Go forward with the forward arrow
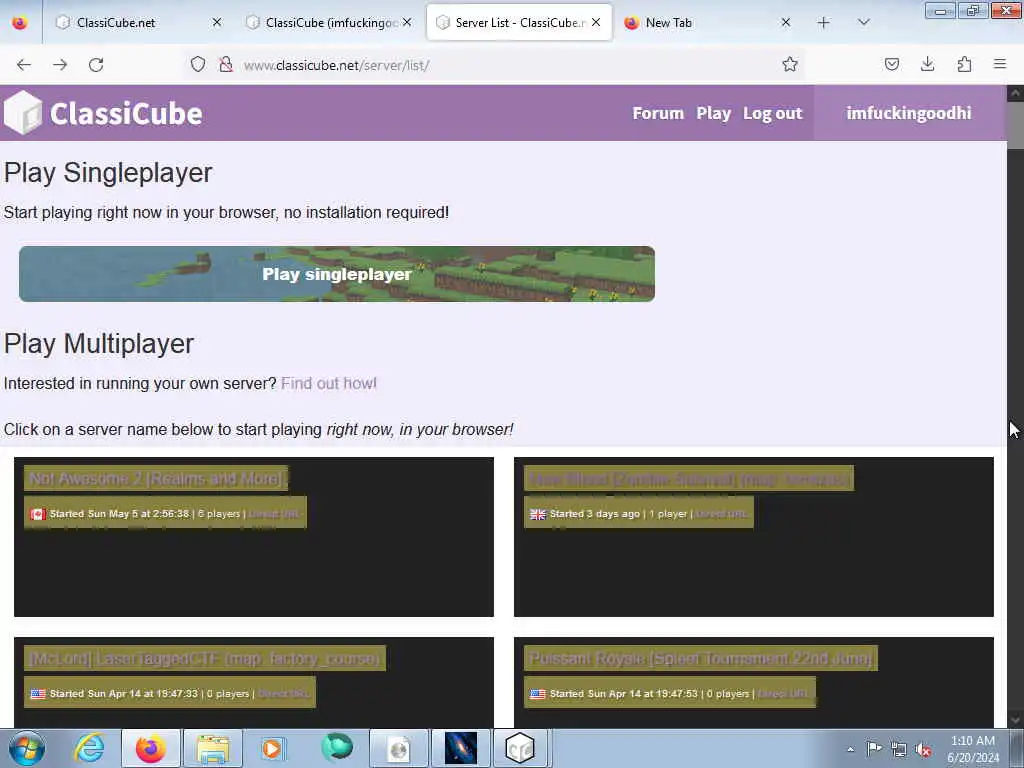The height and width of the screenshot is (768, 1024). 60,65
